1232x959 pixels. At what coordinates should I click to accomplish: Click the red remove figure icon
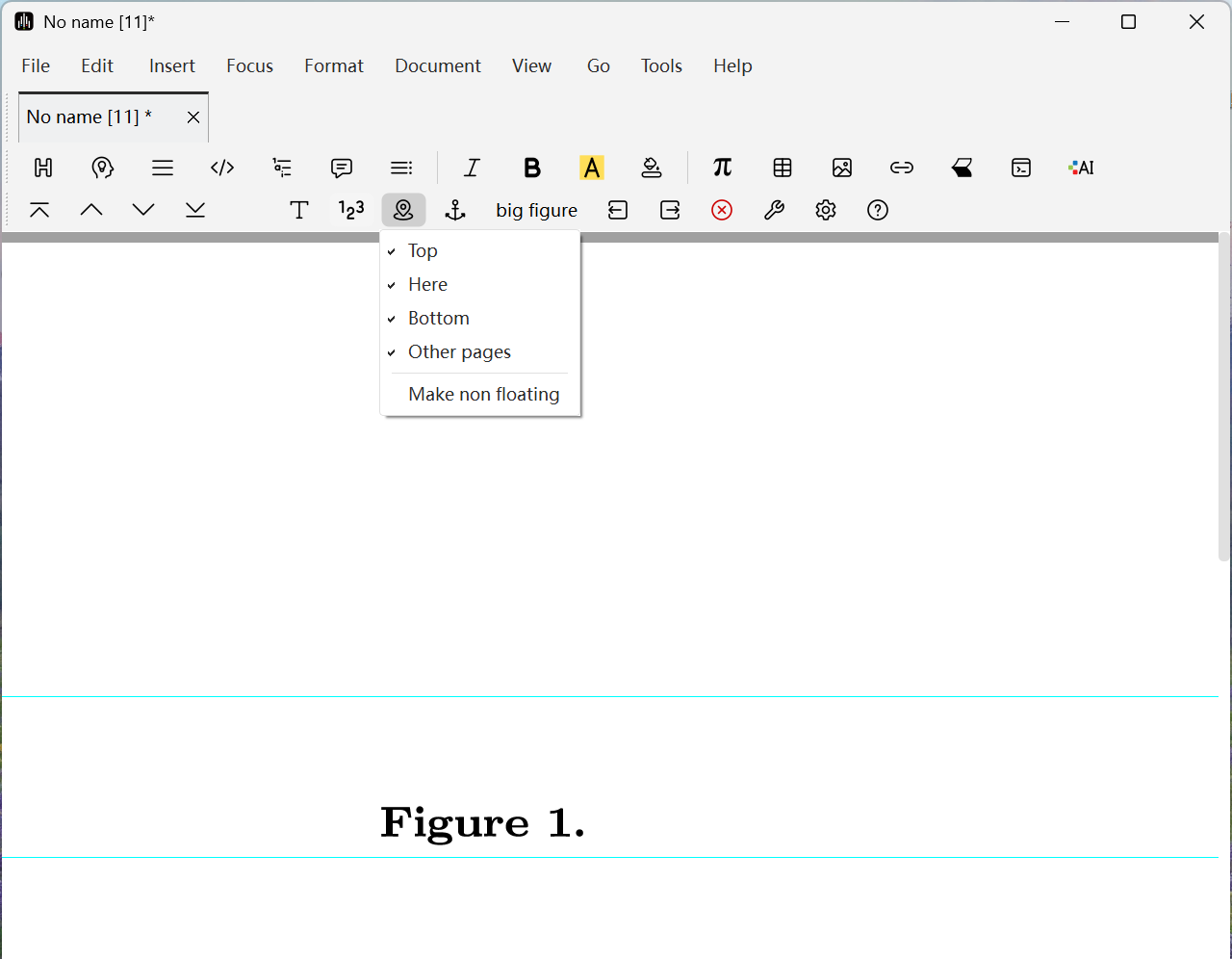pyautogui.click(x=722, y=210)
